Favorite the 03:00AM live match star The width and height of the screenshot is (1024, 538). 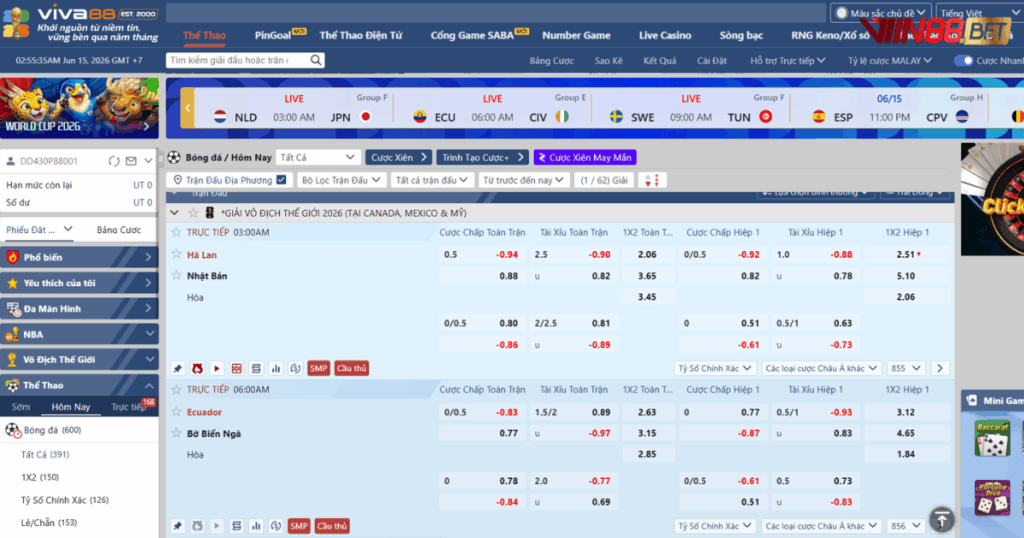pyautogui.click(x=176, y=232)
